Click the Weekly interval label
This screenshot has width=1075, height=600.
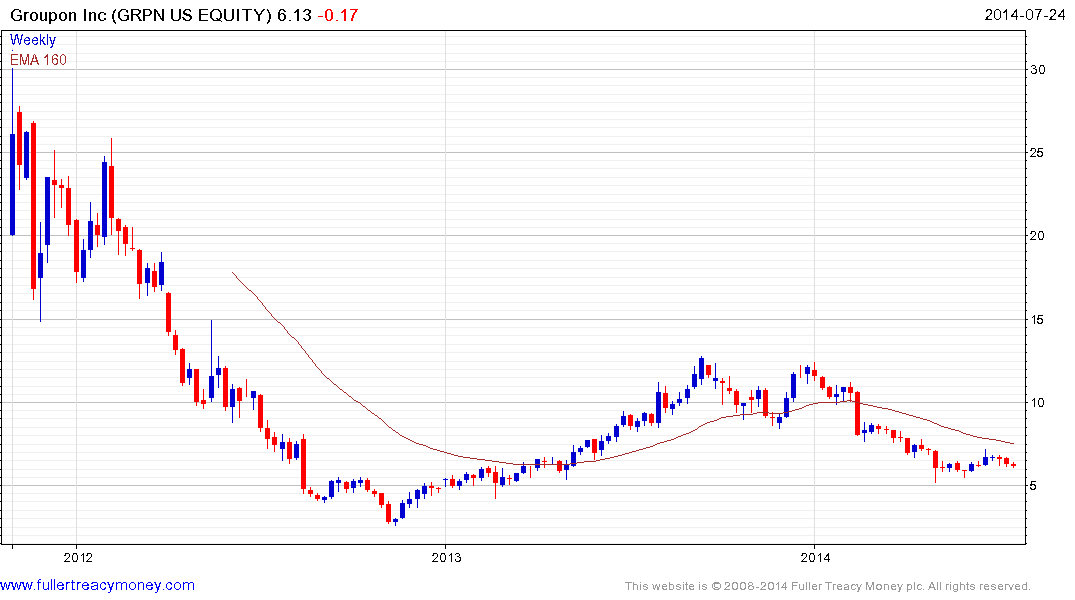[x=33, y=40]
